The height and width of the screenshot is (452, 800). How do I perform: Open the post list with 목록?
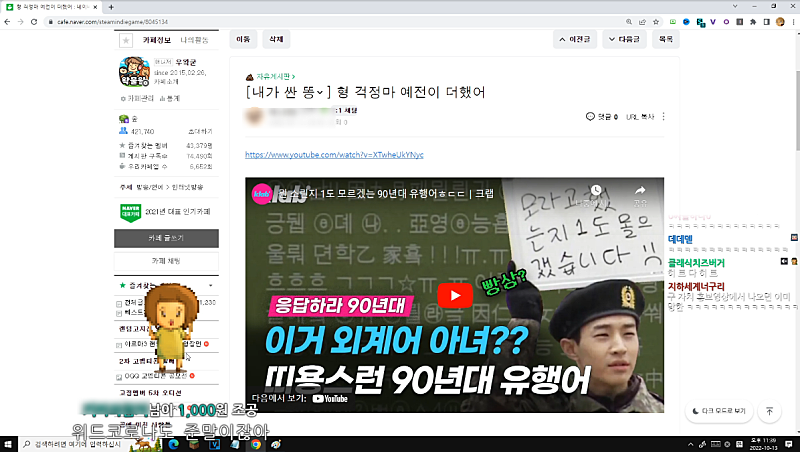(665, 39)
